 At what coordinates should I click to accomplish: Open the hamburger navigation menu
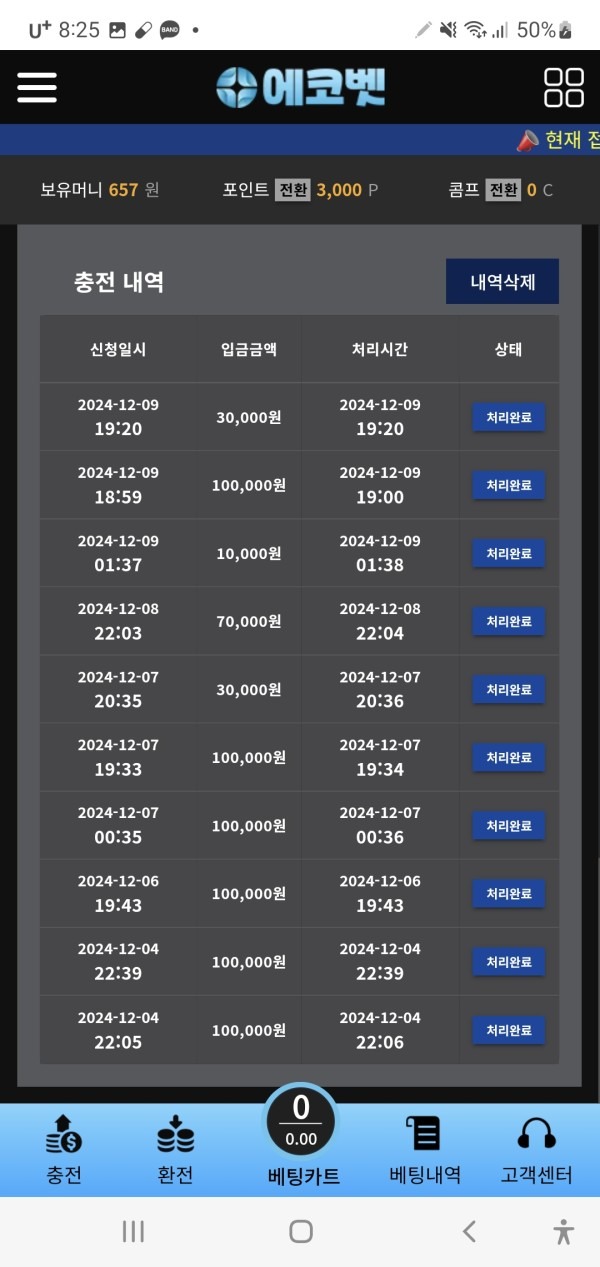(x=37, y=87)
